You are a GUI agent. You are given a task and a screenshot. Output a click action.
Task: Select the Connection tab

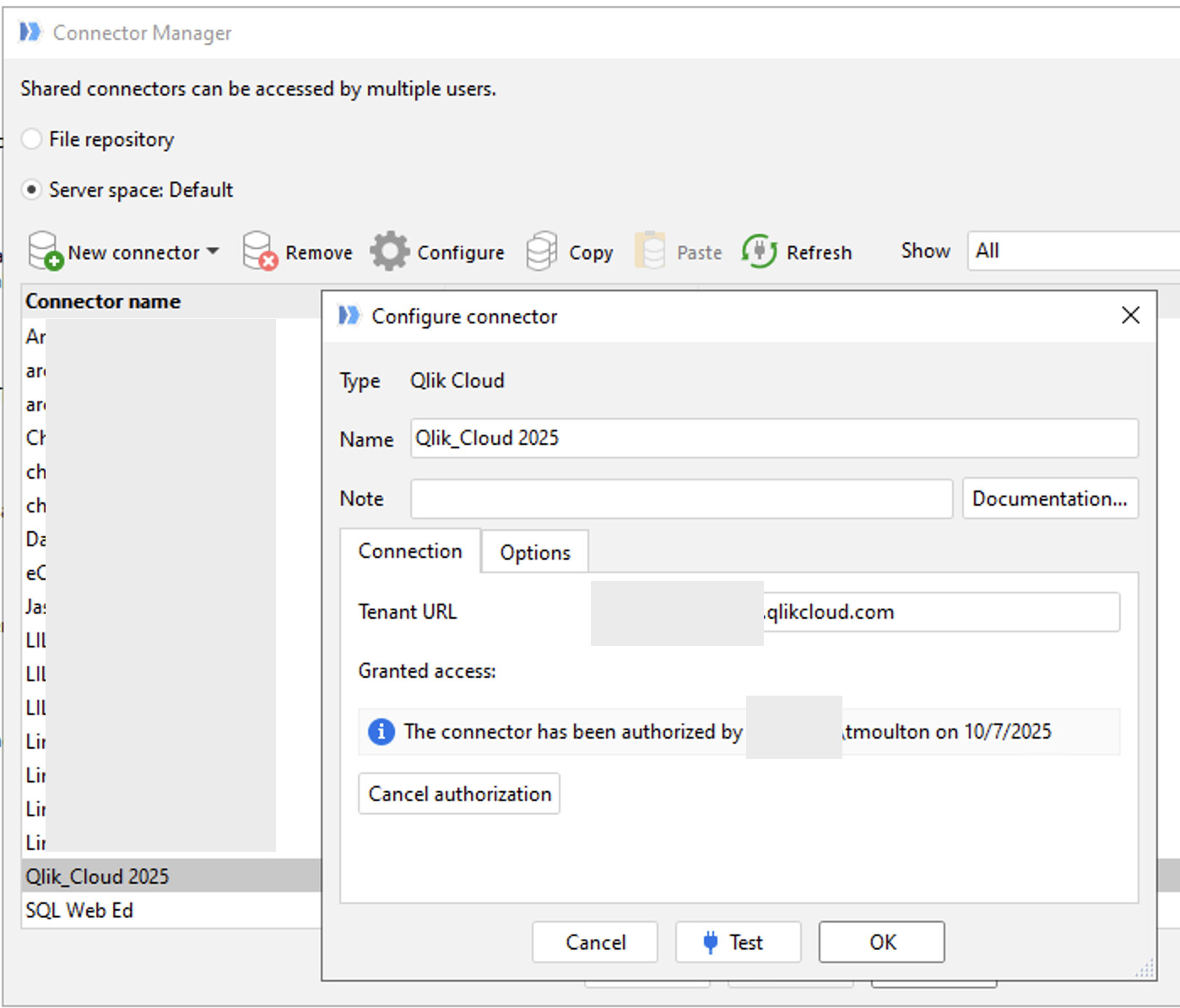click(410, 551)
